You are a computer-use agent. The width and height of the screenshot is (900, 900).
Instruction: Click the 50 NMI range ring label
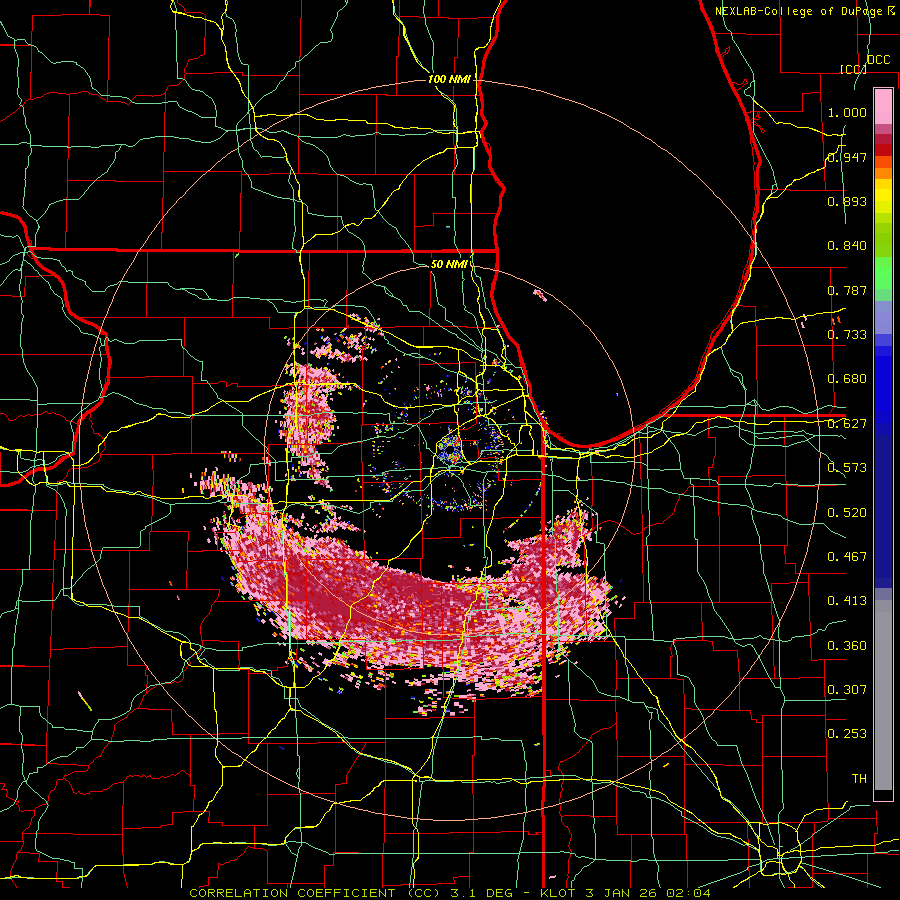pyautogui.click(x=449, y=264)
